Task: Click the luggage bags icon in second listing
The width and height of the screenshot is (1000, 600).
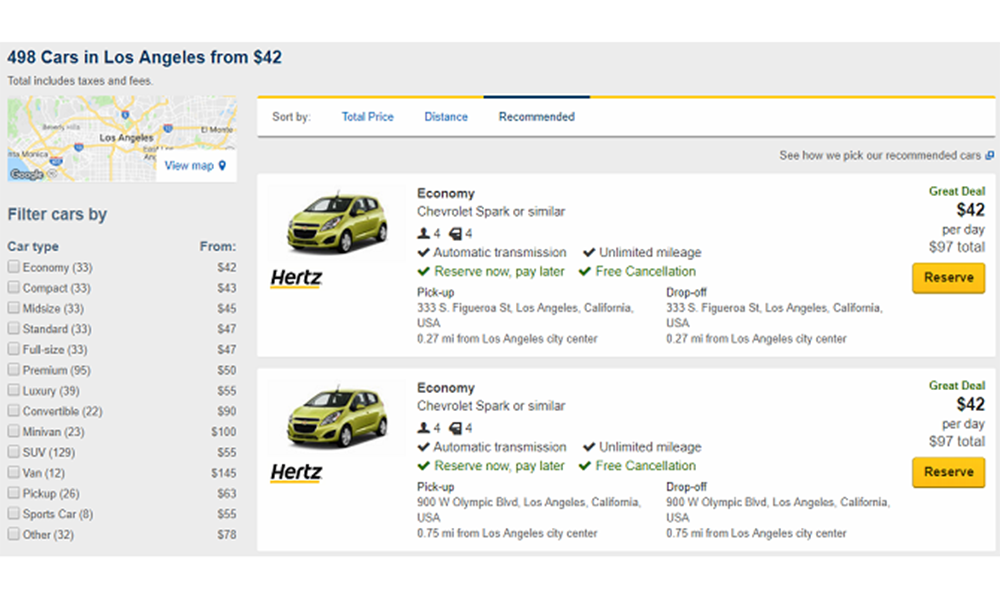Action: 455,428
